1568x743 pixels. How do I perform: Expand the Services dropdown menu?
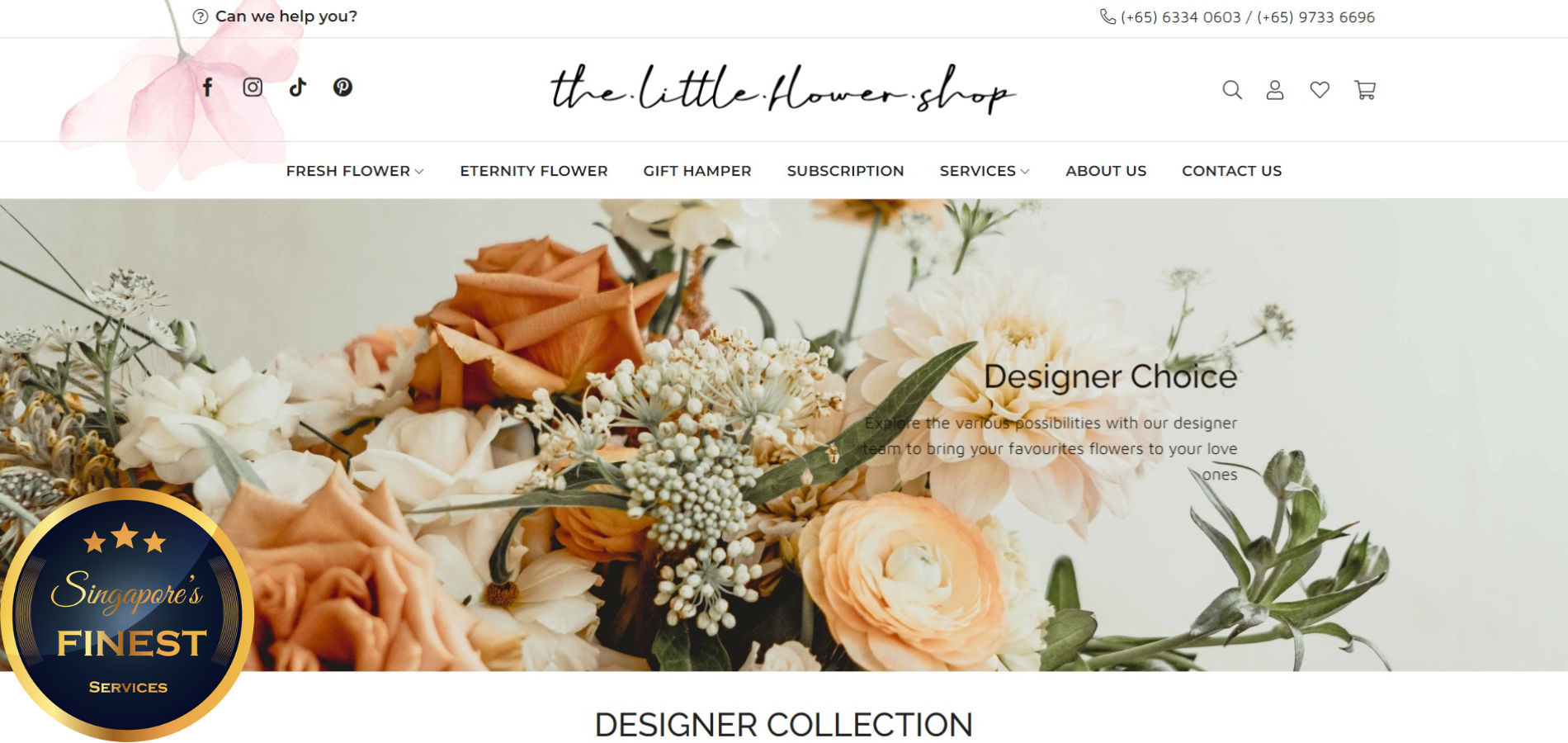click(985, 171)
